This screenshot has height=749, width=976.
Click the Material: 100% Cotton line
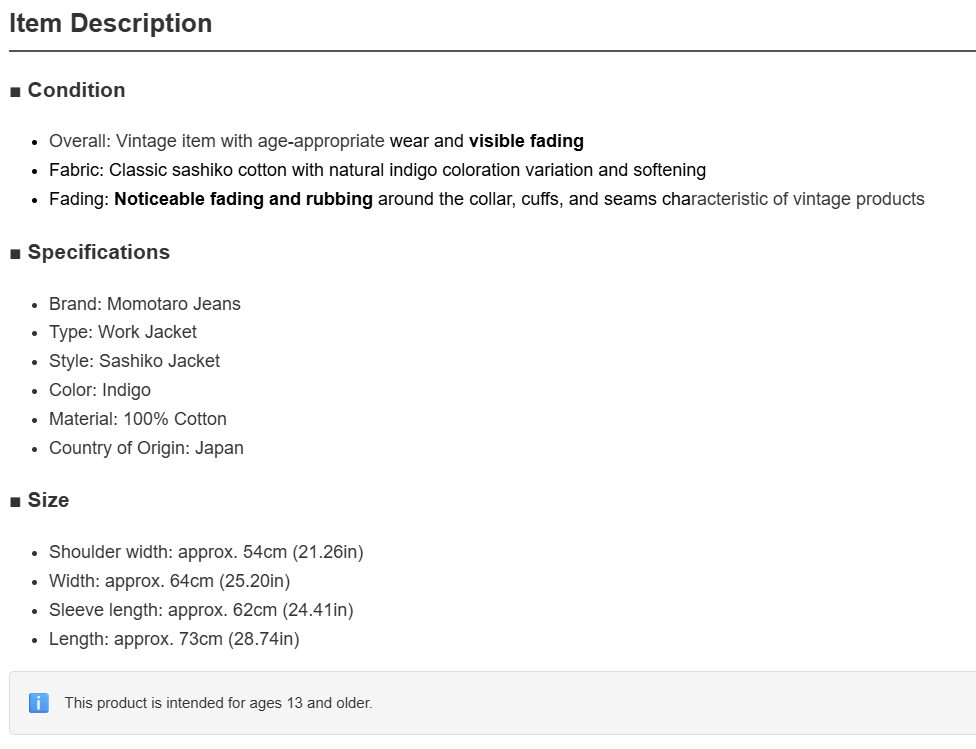click(x=138, y=419)
